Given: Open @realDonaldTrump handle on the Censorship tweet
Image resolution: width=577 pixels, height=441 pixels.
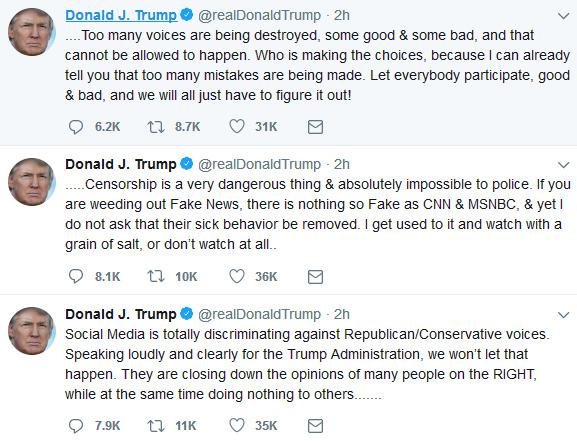Looking at the screenshot, I should [259, 164].
